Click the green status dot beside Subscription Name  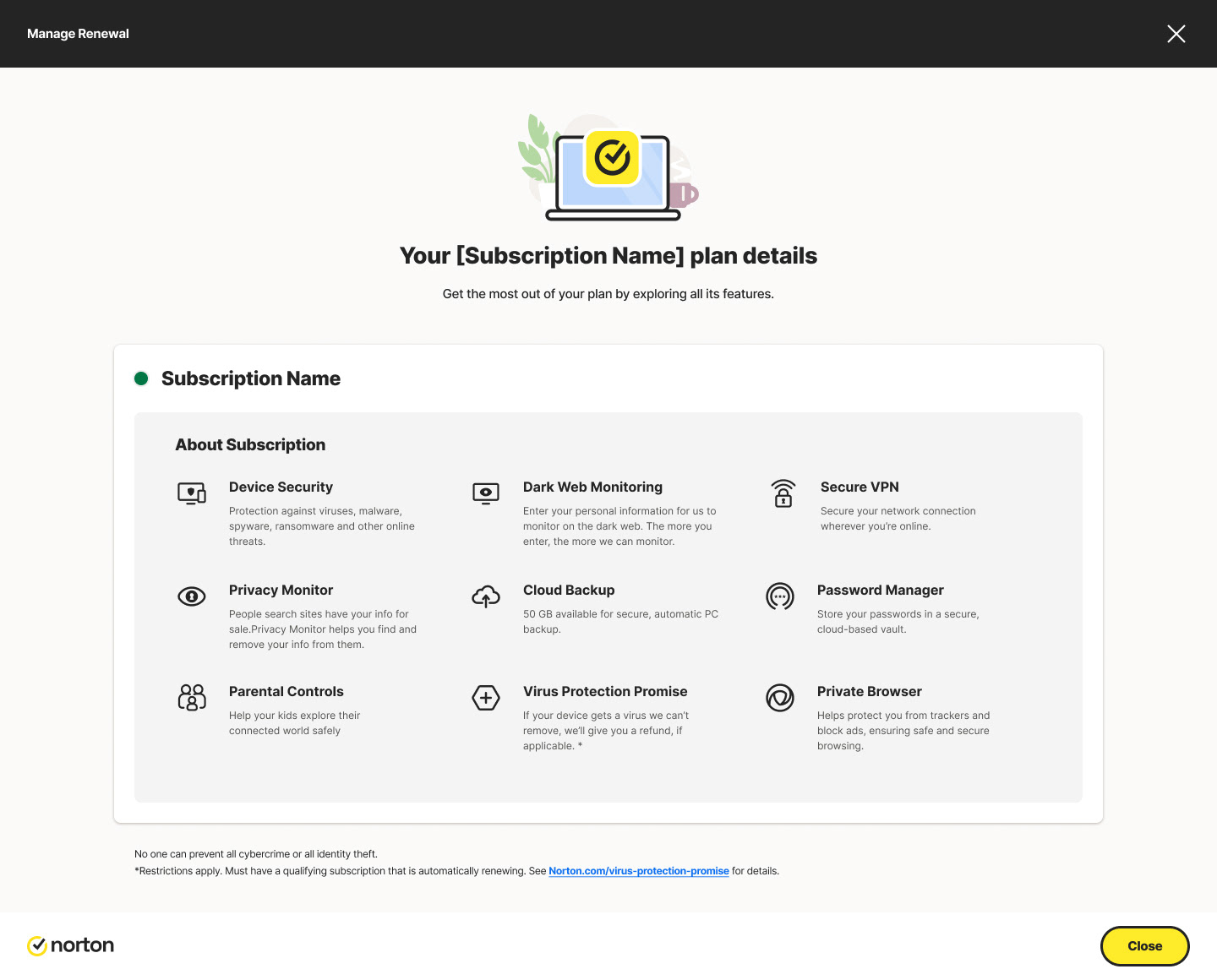click(x=141, y=378)
